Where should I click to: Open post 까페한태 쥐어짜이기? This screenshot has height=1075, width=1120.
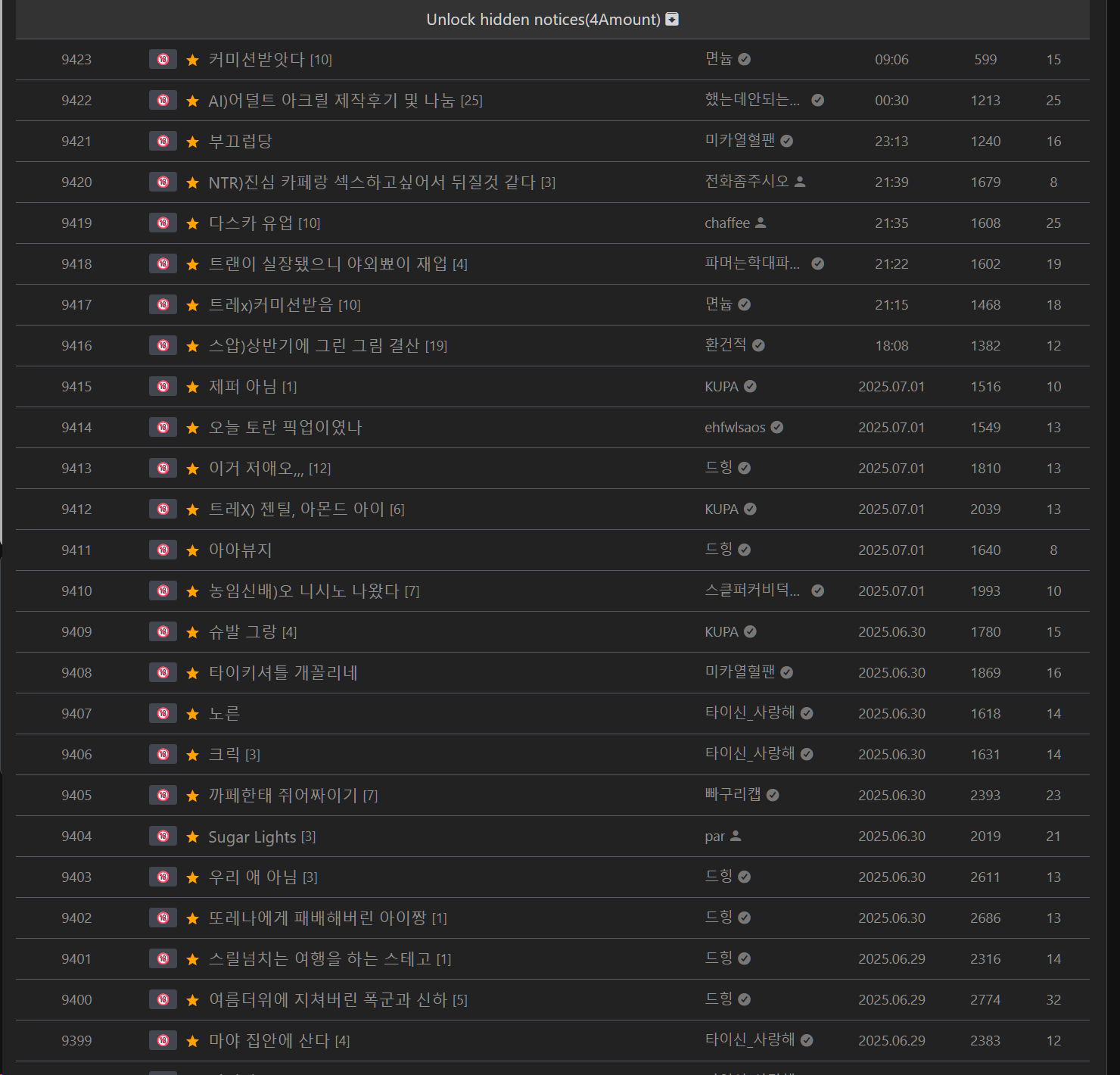pyautogui.click(x=283, y=795)
